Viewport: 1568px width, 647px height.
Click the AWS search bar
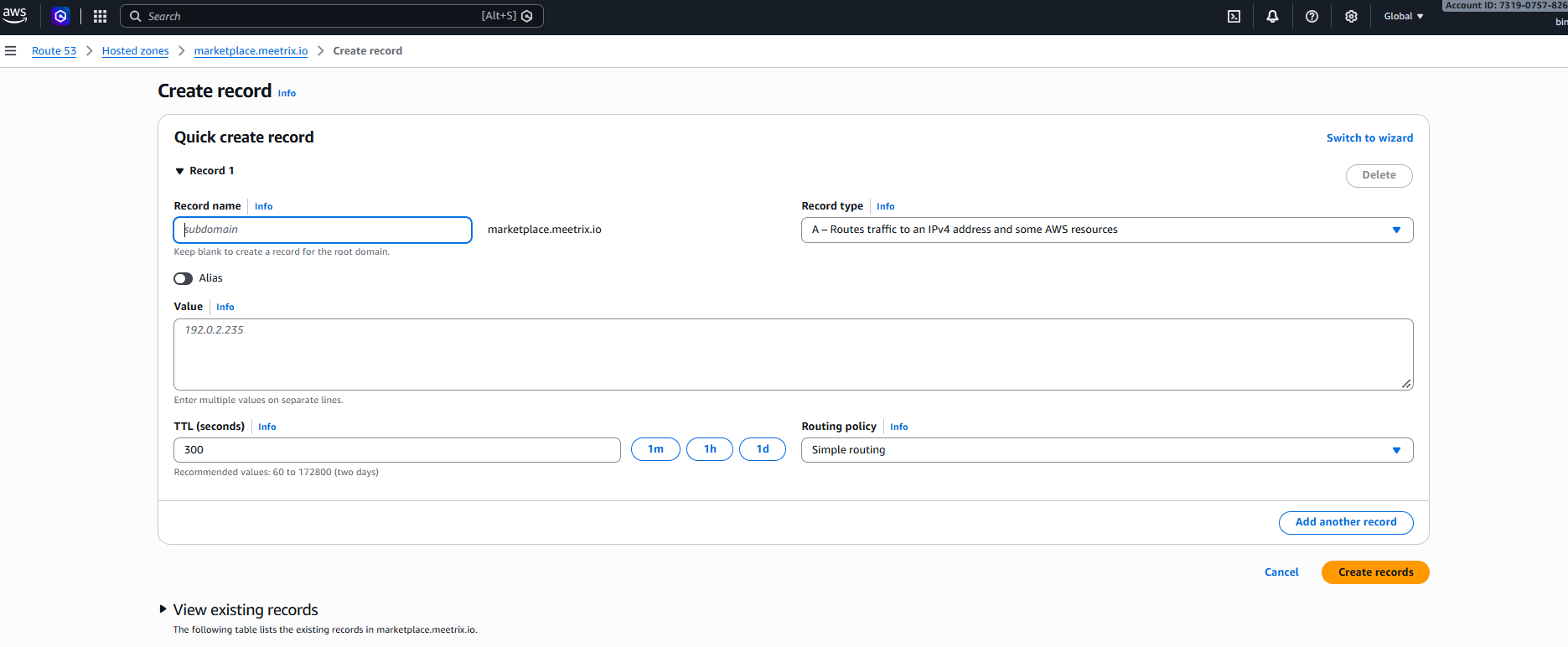332,16
